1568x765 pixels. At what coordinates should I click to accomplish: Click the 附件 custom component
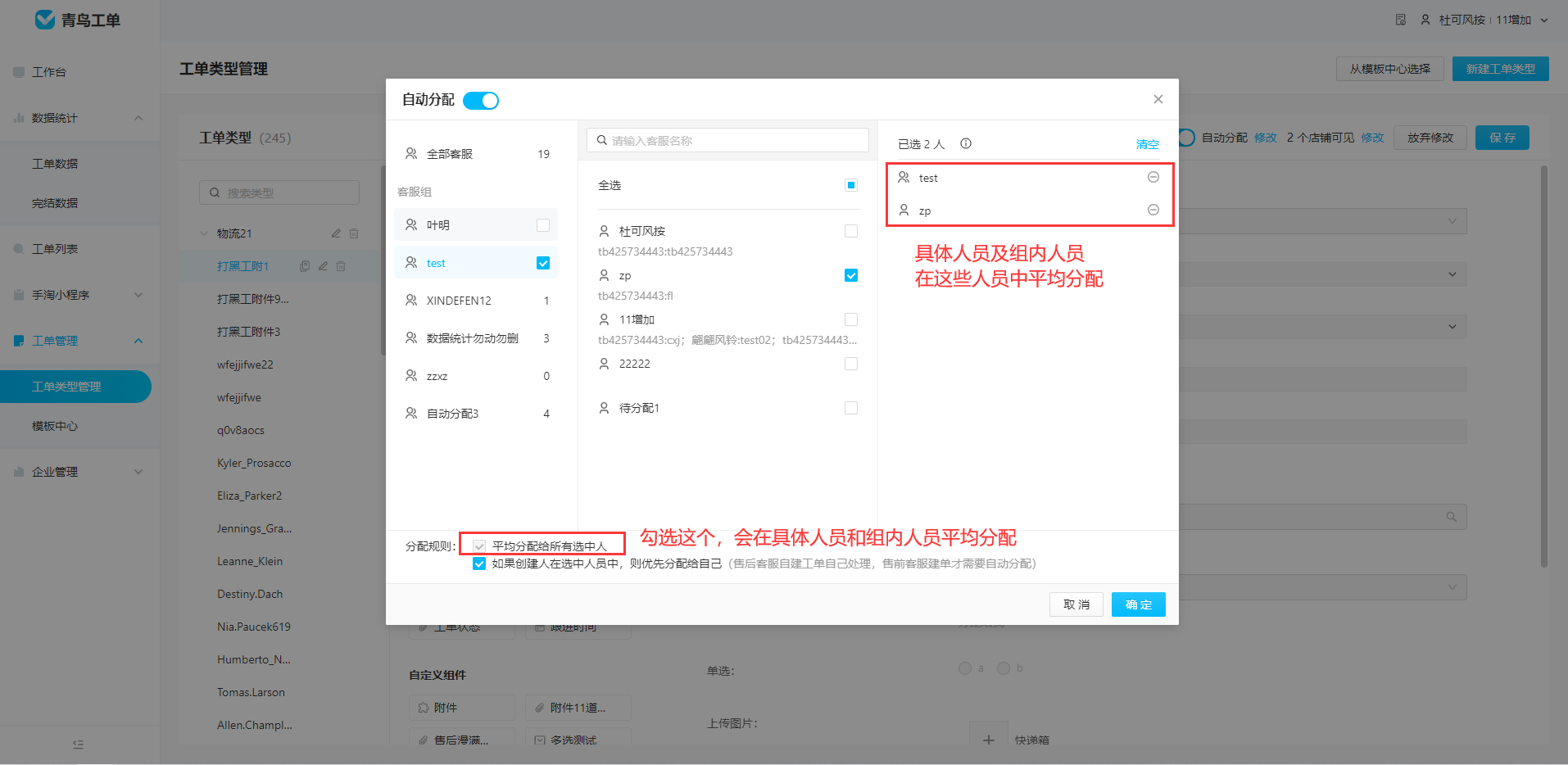point(462,708)
